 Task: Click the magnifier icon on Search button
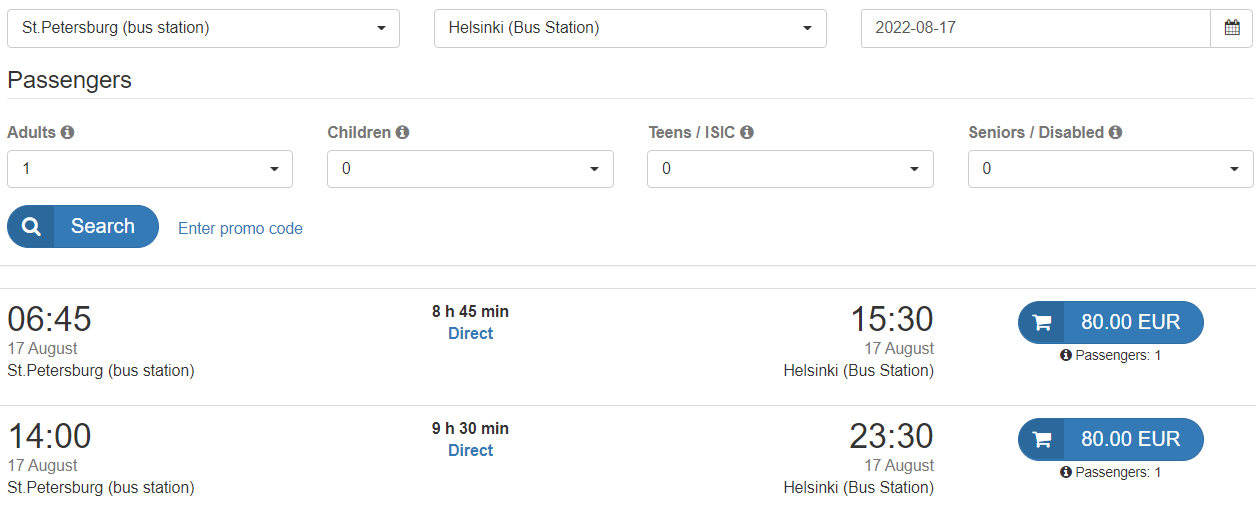tap(32, 227)
